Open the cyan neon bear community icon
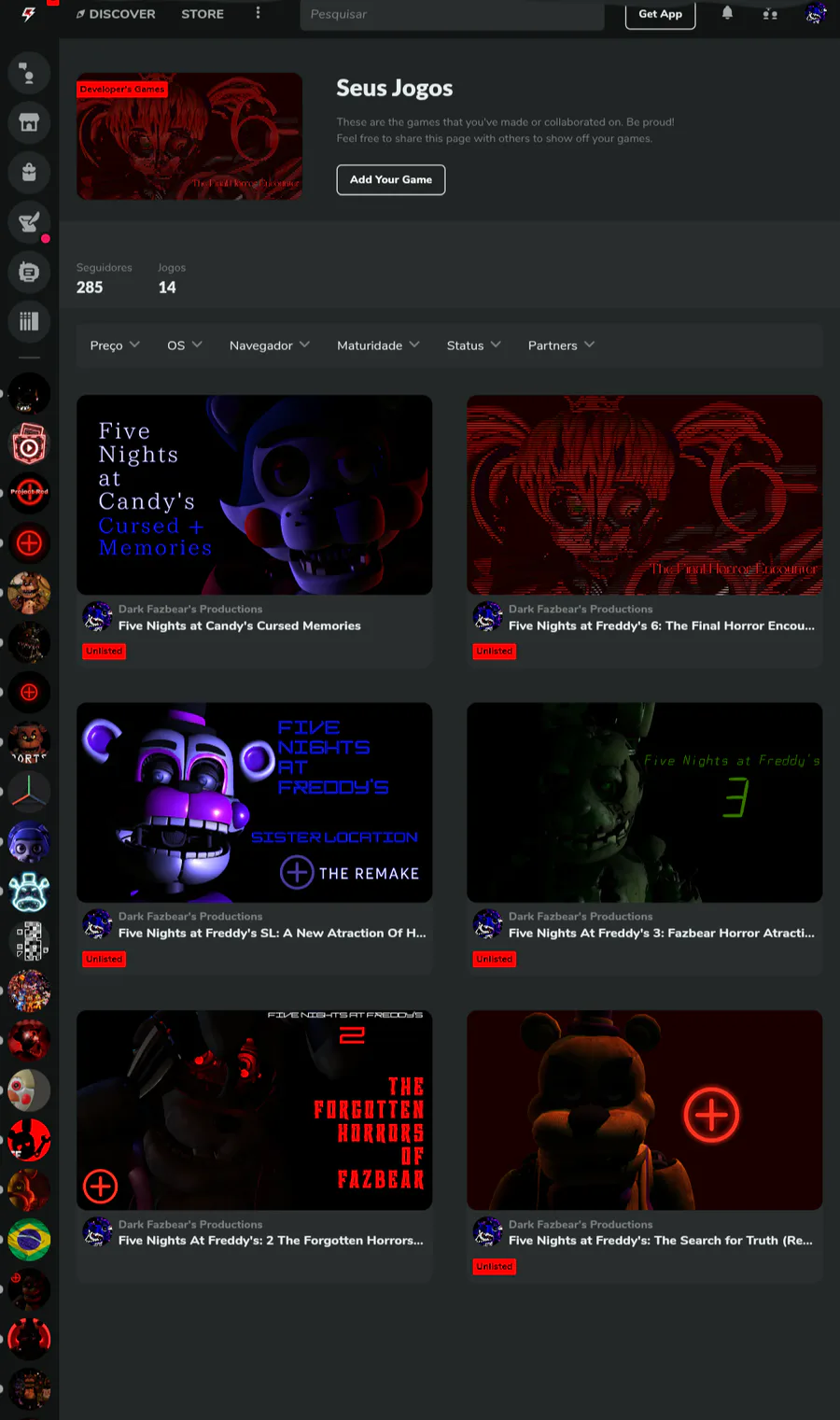Image resolution: width=840 pixels, height=1420 pixels. pyautogui.click(x=29, y=892)
